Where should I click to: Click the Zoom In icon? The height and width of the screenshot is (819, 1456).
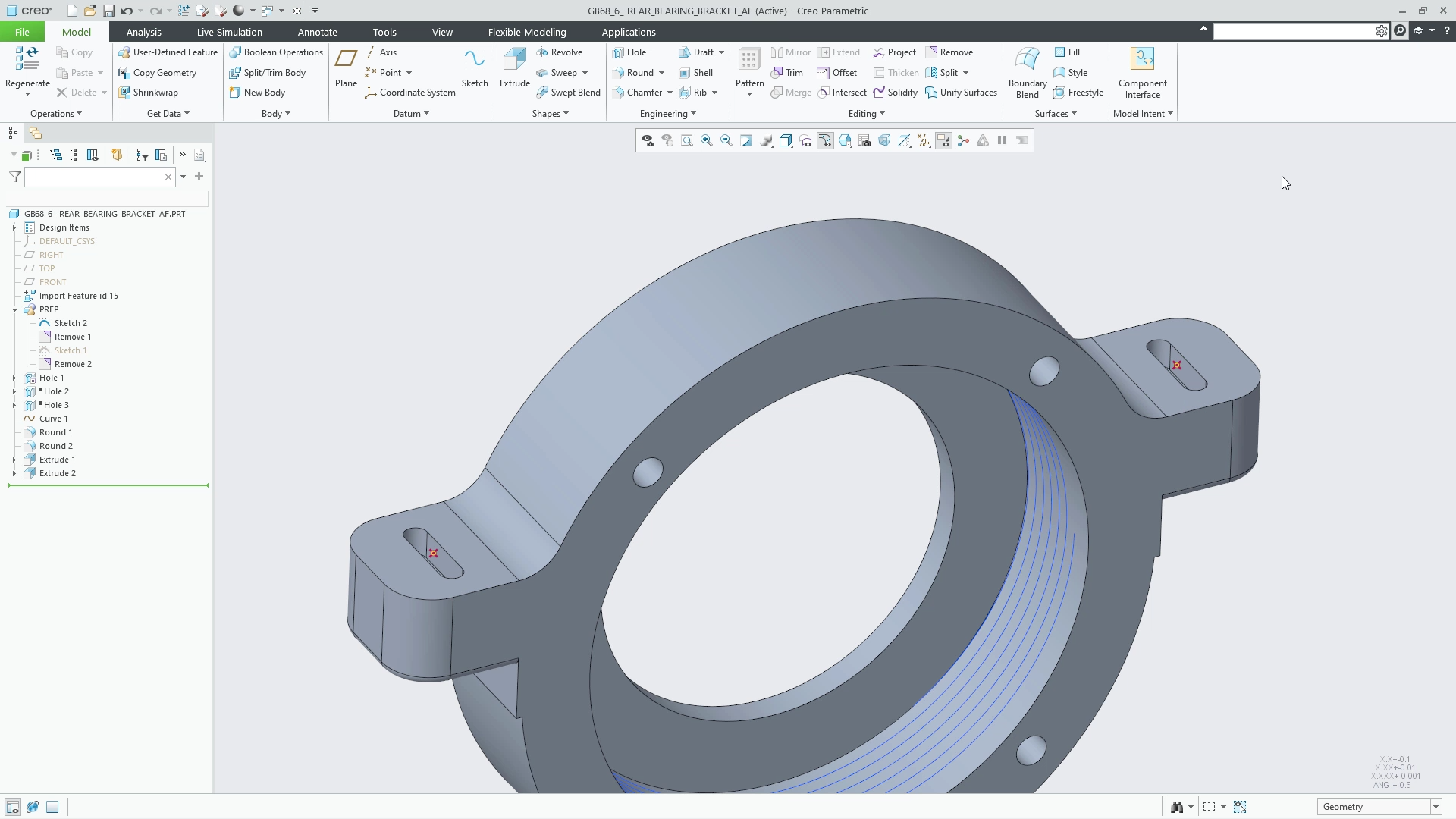[x=707, y=140]
